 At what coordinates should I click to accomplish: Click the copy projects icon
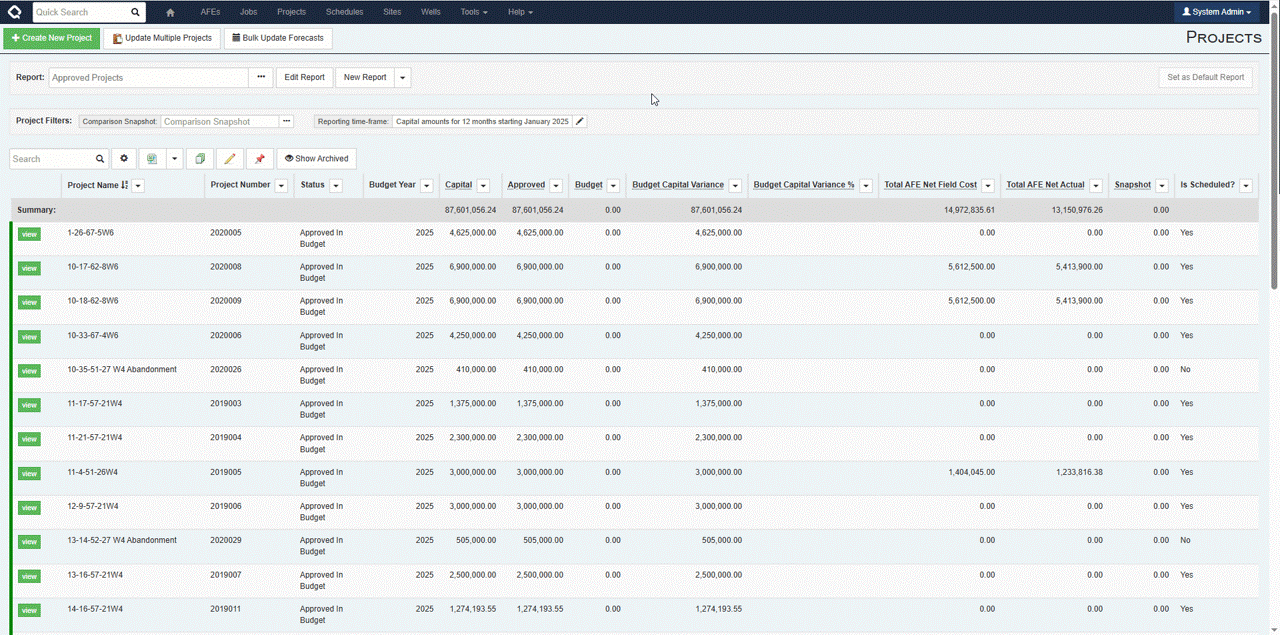pyautogui.click(x=200, y=159)
